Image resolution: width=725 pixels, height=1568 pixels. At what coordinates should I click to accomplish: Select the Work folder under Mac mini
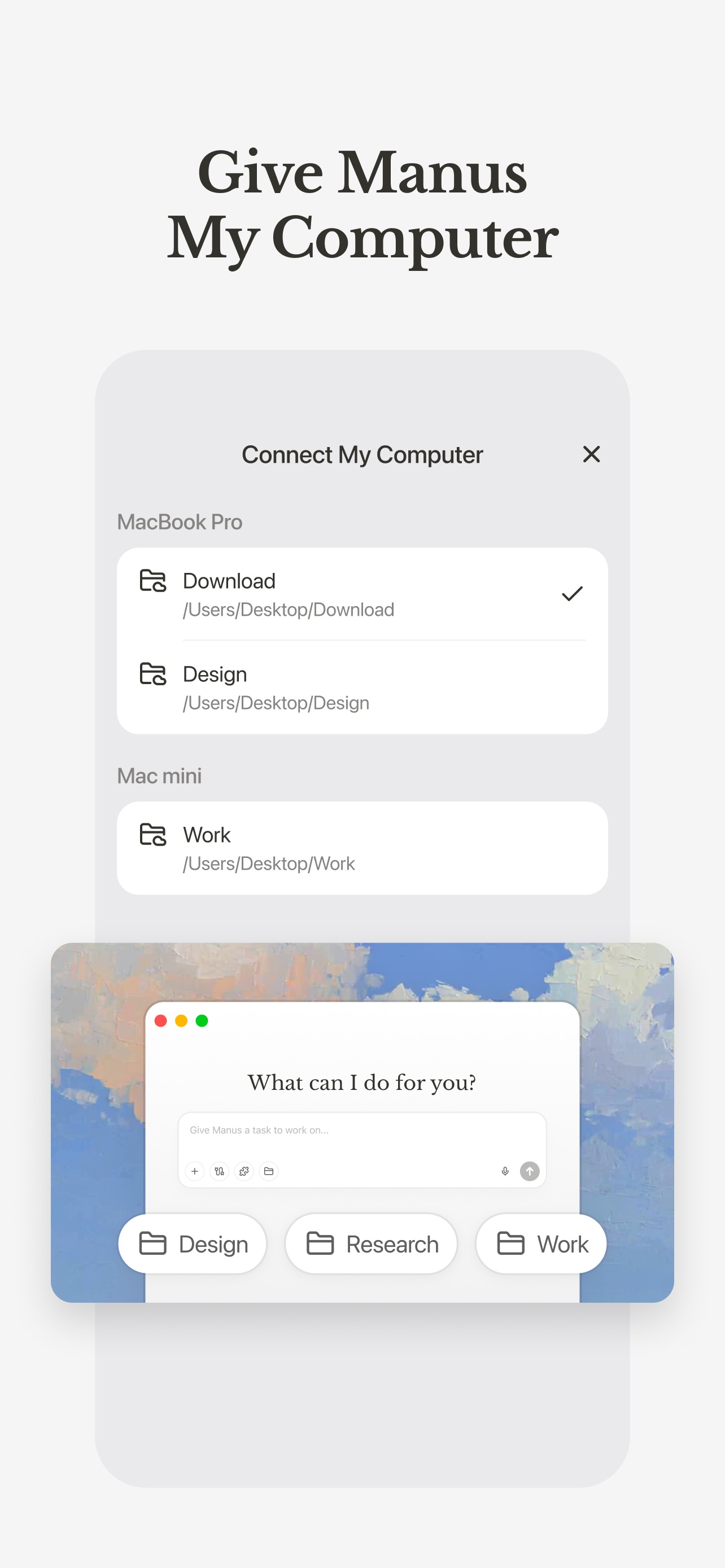click(x=362, y=848)
